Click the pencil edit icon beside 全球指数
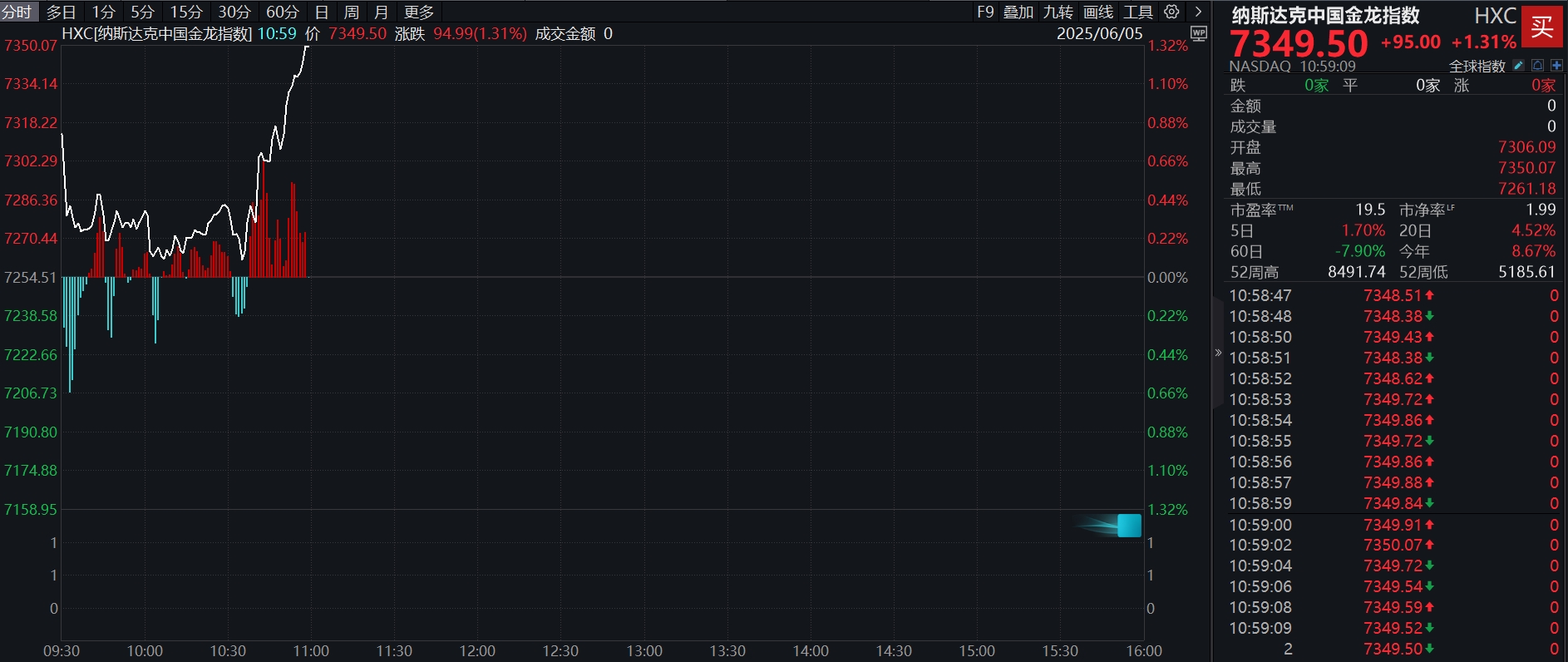The width and height of the screenshot is (1568, 662). point(1518,66)
